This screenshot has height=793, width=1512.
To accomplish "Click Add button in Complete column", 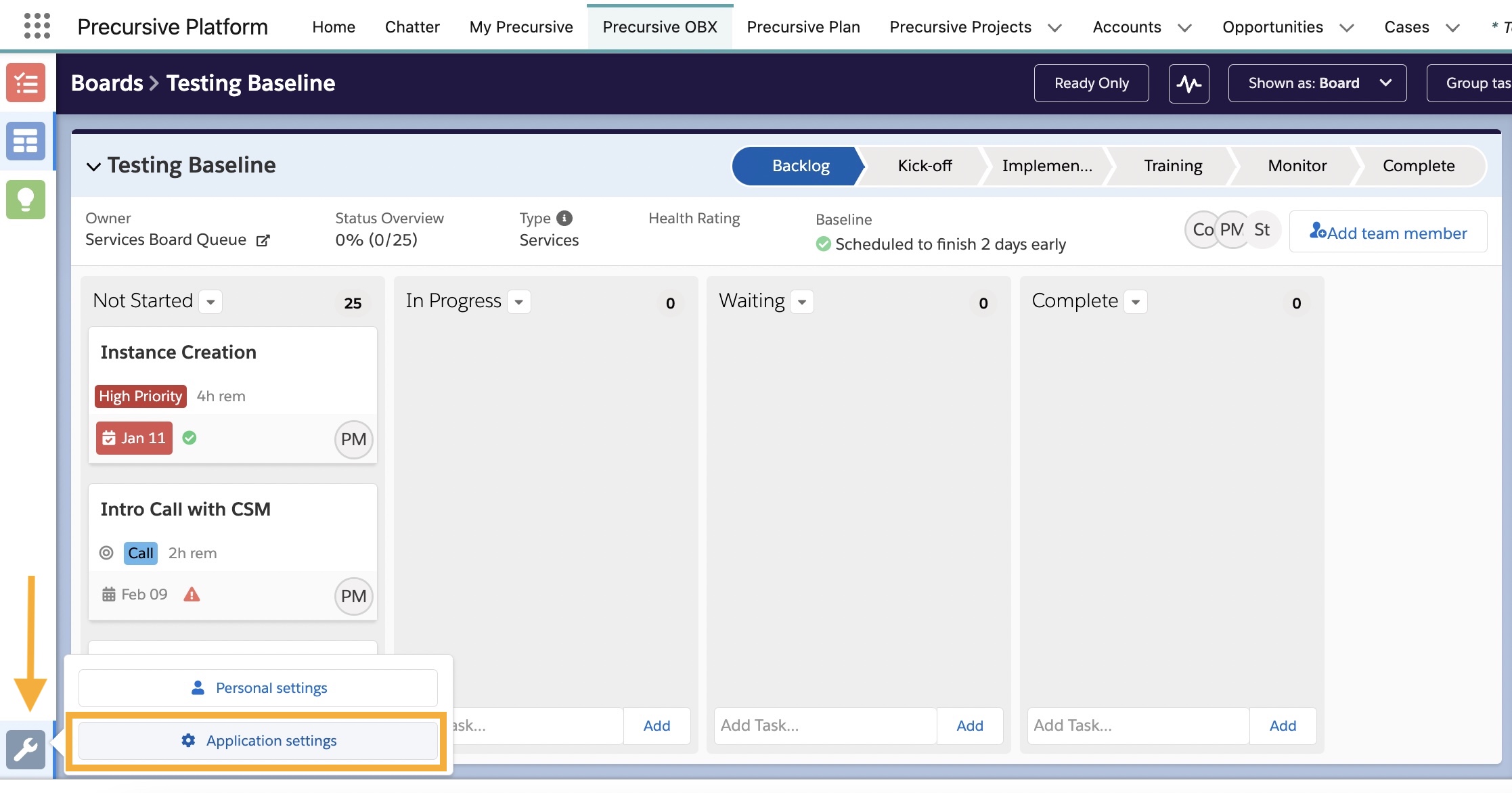I will coord(1283,726).
